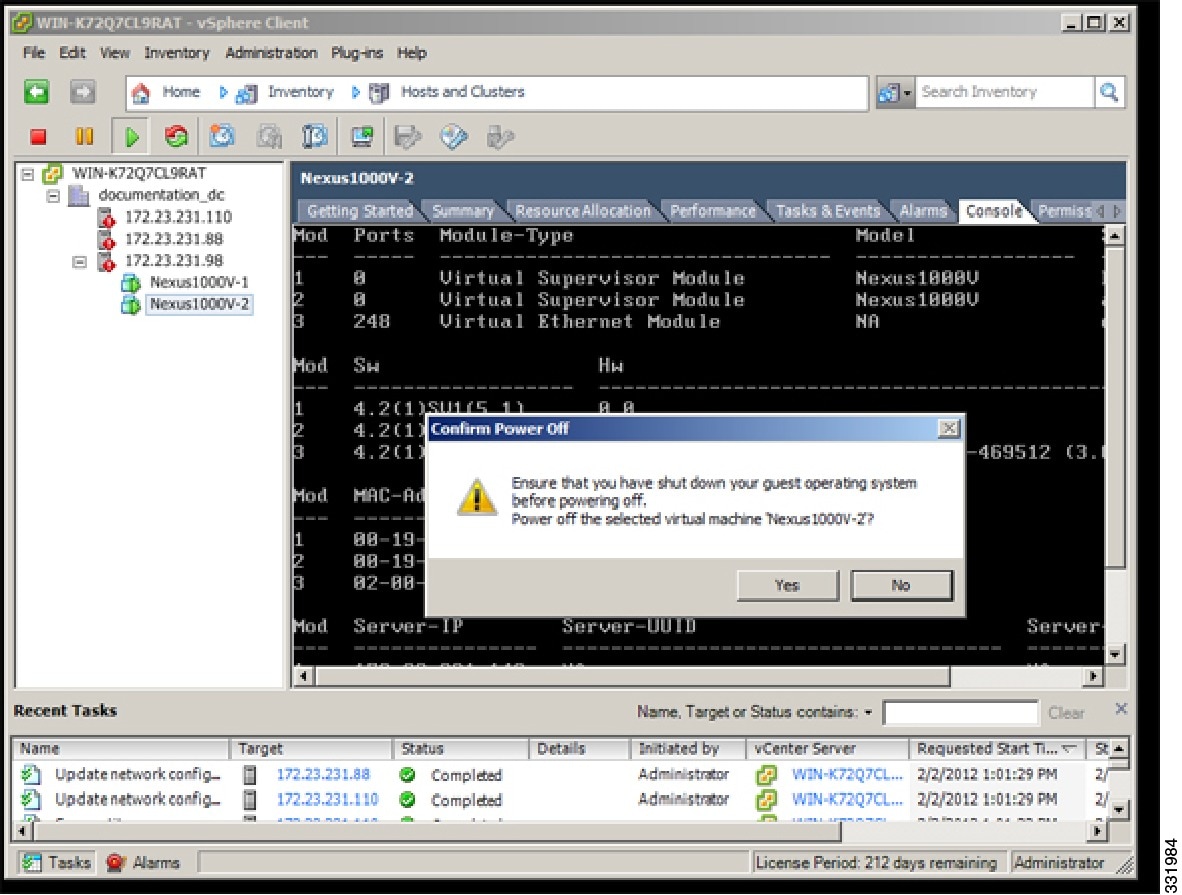1182x895 pixels.
Task: Click the Reset virtual machine icon
Action: click(176, 136)
